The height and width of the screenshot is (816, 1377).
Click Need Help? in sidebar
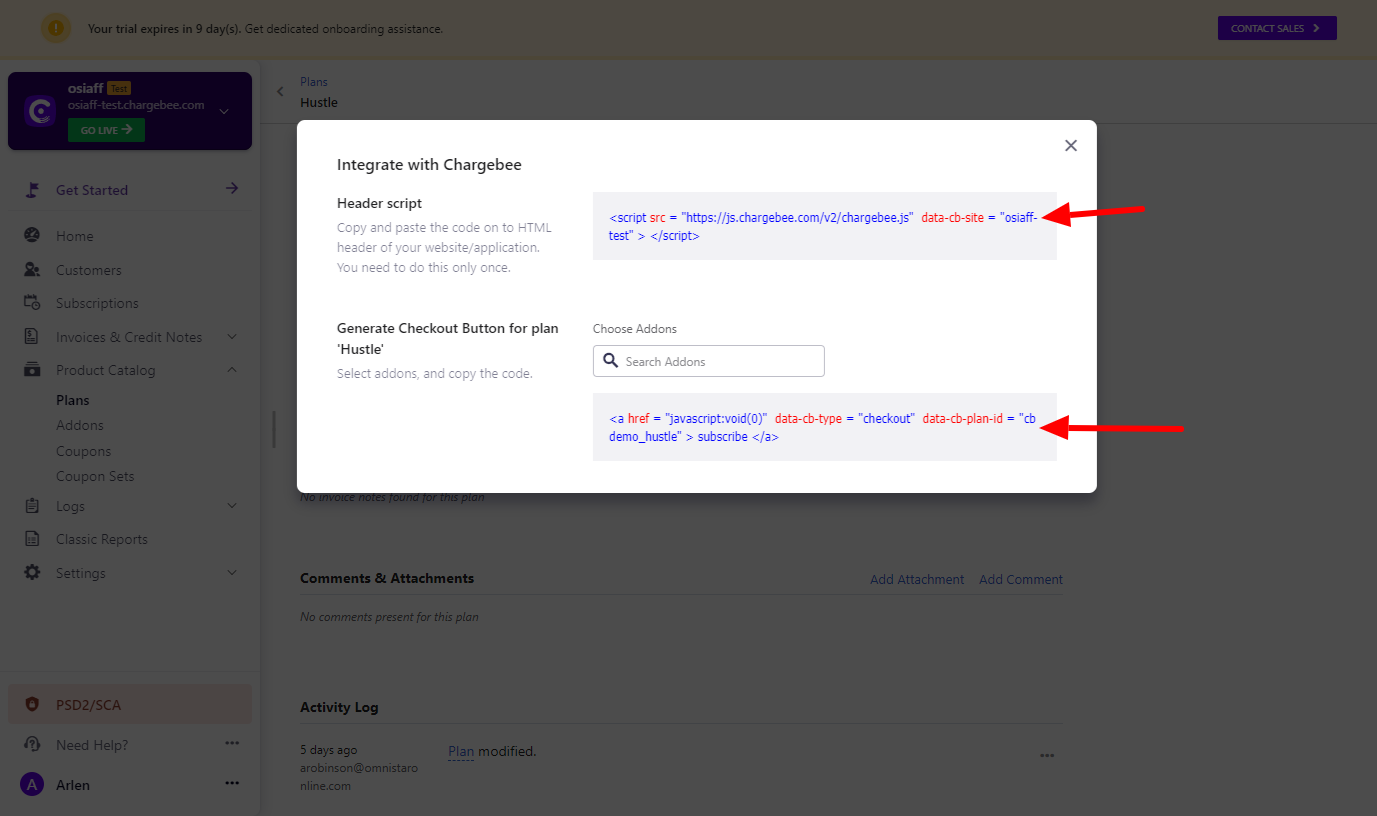[92, 745]
